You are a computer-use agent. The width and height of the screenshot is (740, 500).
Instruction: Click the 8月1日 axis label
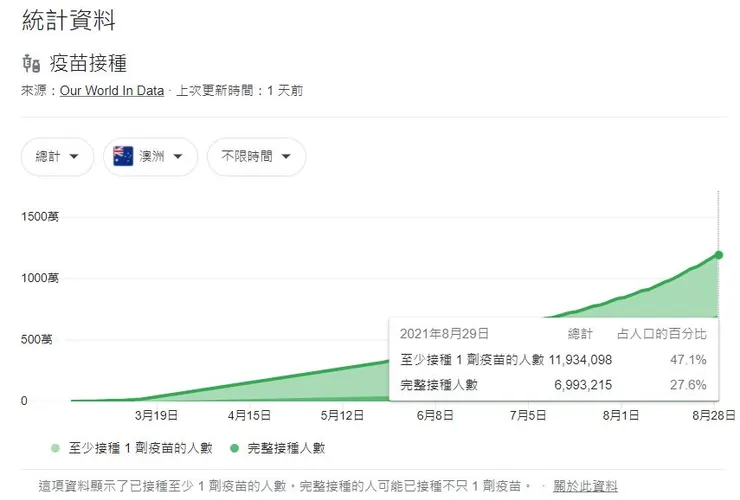pyautogui.click(x=621, y=415)
